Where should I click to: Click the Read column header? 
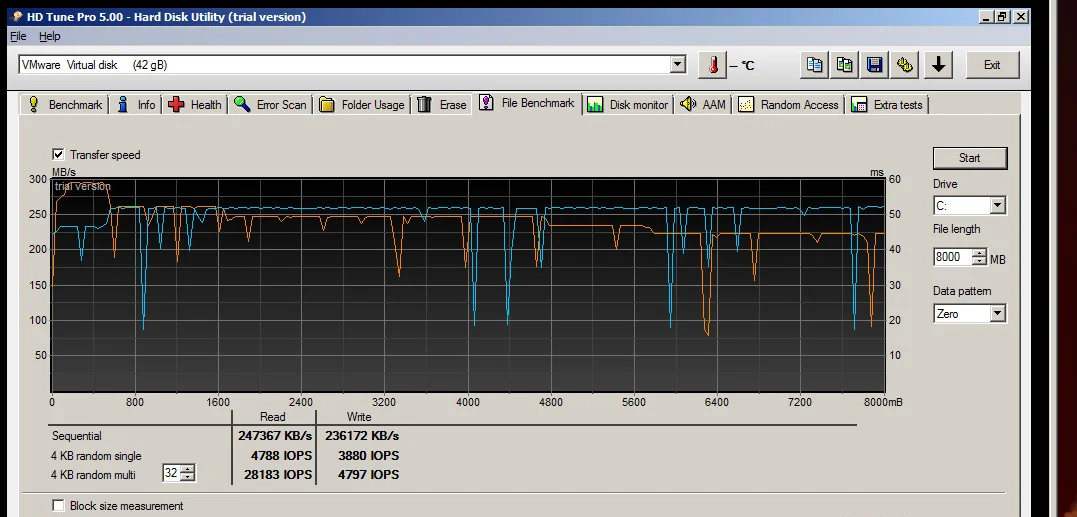273,417
